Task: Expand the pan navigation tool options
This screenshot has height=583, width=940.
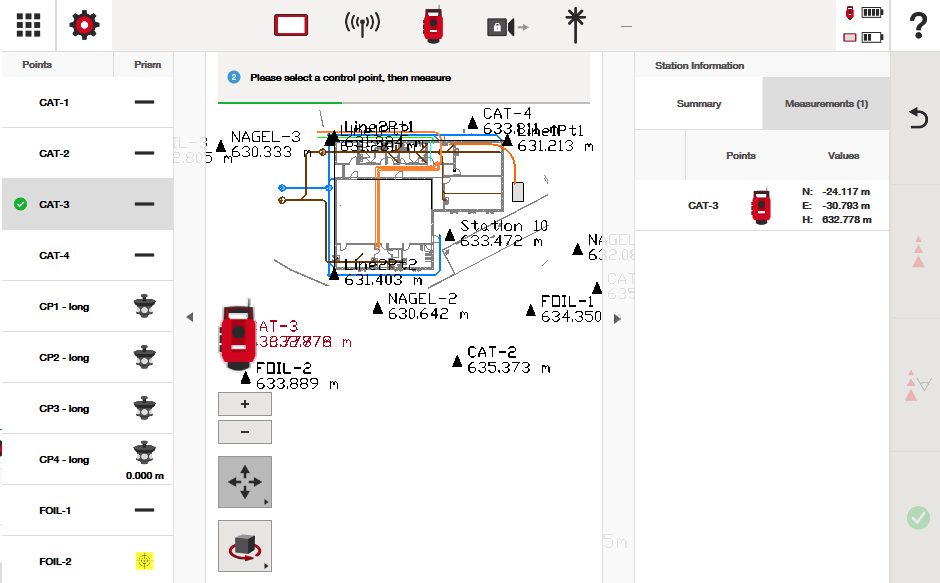Action: click(x=245, y=482)
